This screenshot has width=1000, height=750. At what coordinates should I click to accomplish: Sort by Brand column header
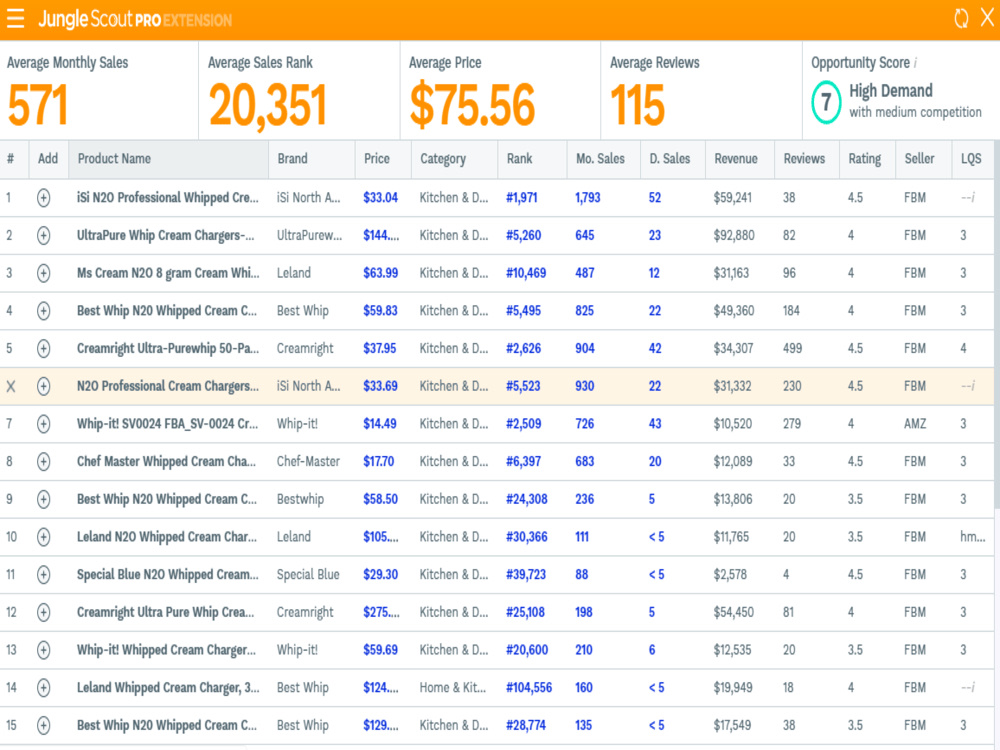(x=312, y=159)
